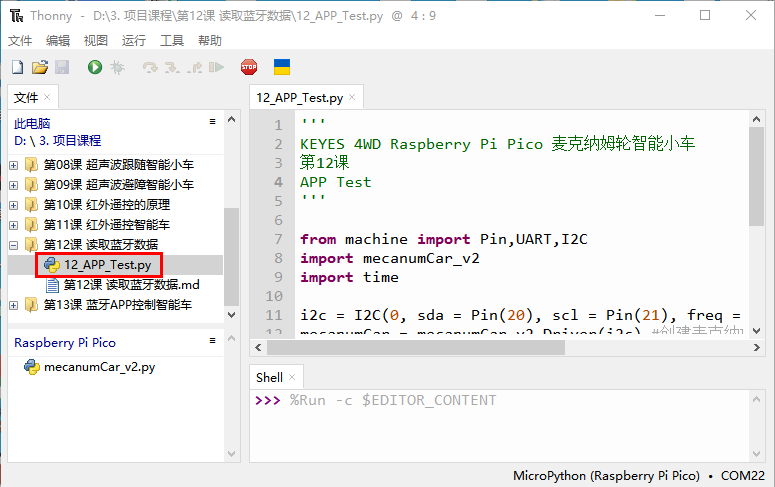775x487 pixels.
Task: Expand the 第11课 红外遥控智能车 folder
Action: point(14,225)
